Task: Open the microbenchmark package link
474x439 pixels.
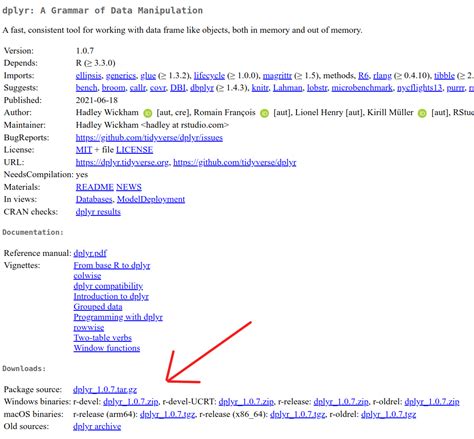Action: coord(362,88)
